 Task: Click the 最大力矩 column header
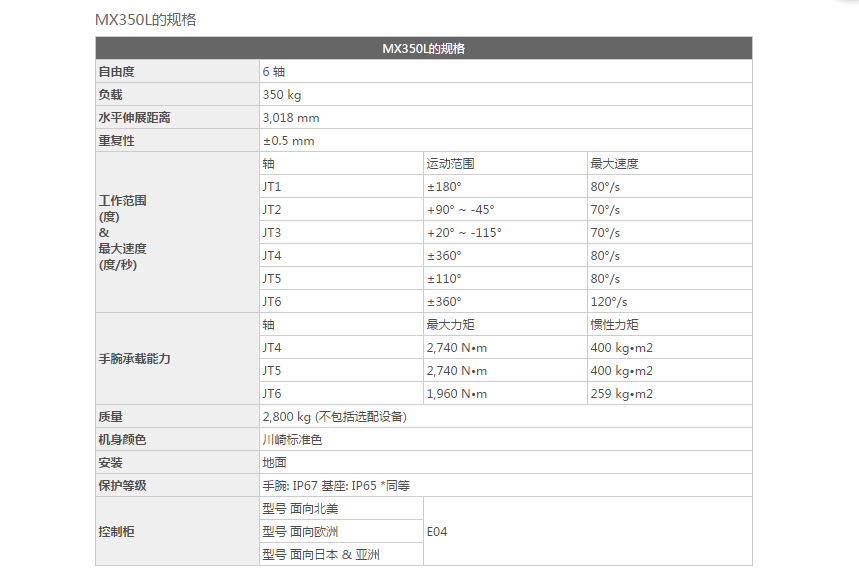click(450, 324)
